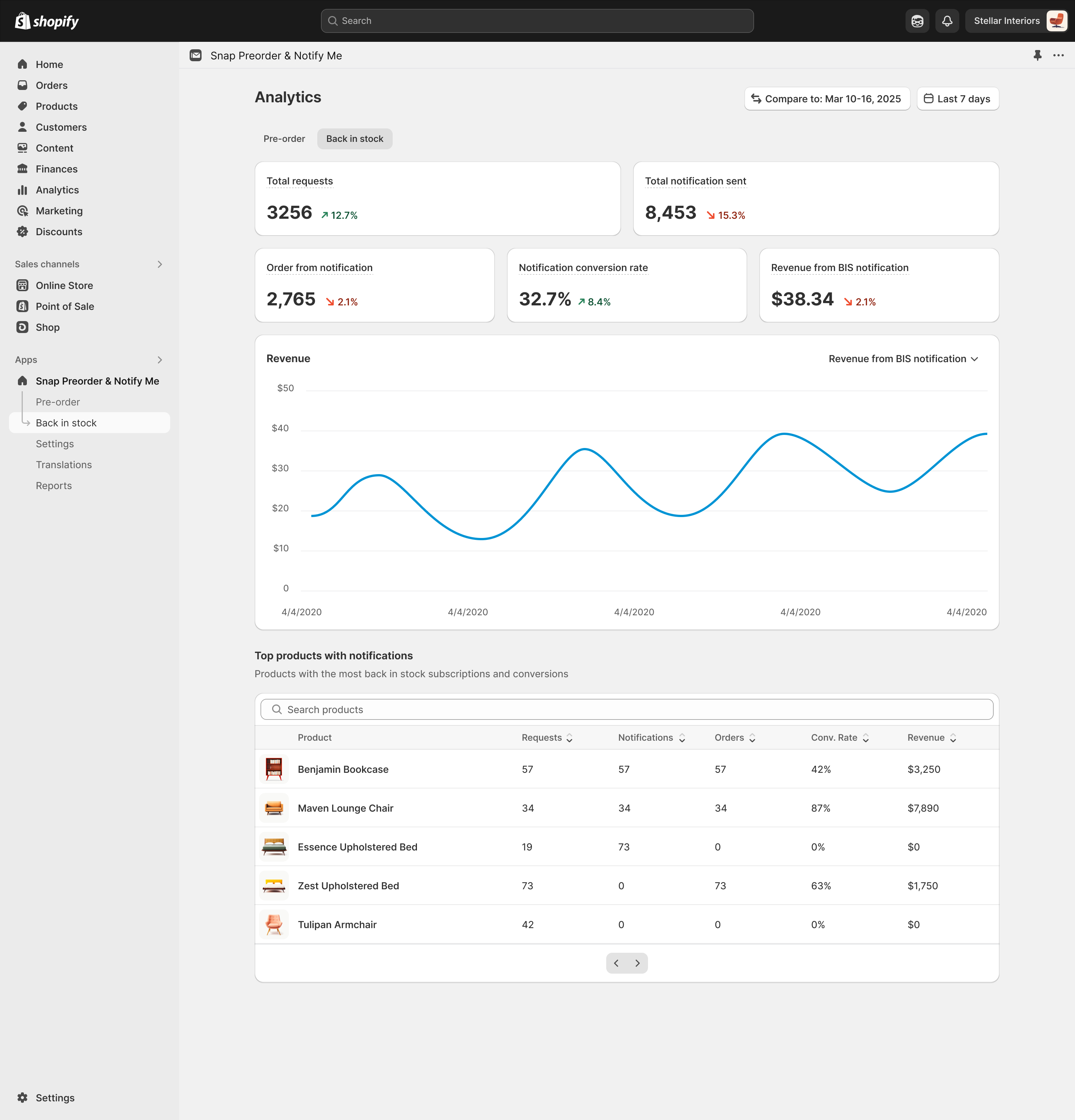Screen dimensions: 1075x1120
Task: Open the Last 7 days date picker
Action: tap(957, 99)
